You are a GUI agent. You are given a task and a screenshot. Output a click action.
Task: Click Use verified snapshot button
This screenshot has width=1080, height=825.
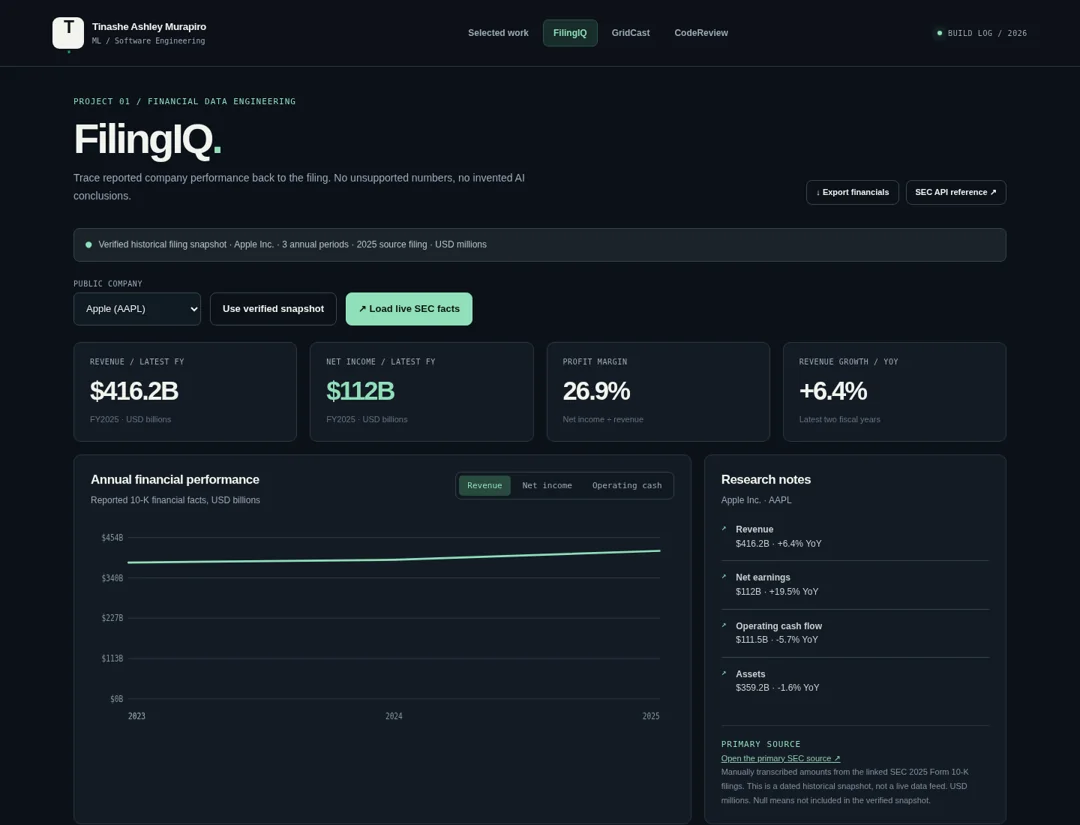[273, 309]
